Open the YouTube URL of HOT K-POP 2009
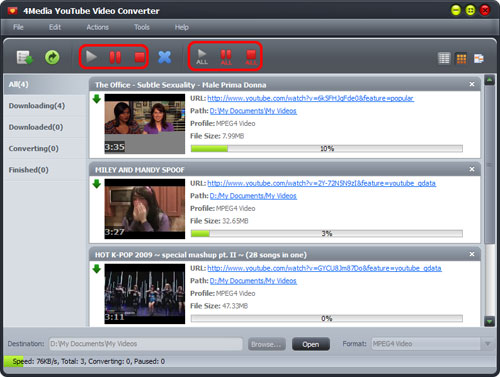The width and height of the screenshot is (500, 377). (x=324, y=268)
